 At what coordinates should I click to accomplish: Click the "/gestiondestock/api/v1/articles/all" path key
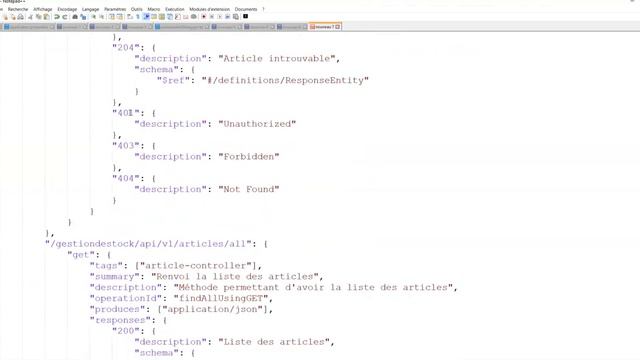click(148, 244)
